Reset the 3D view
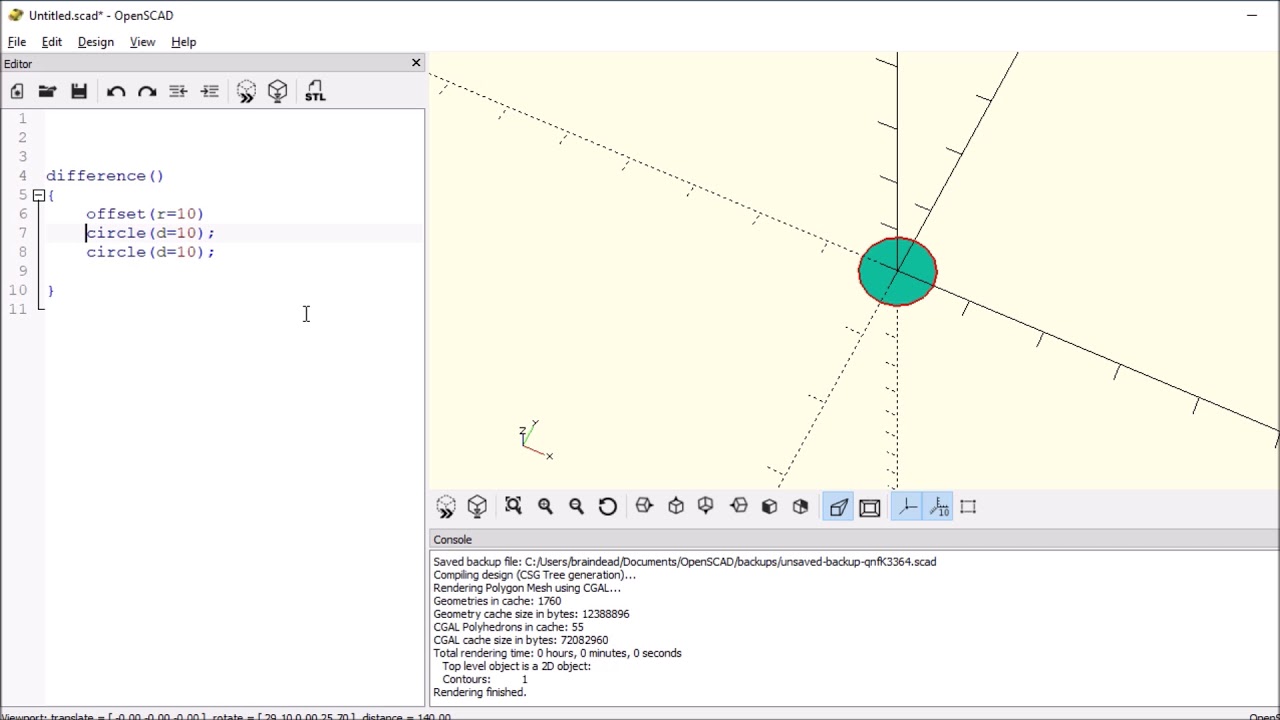The image size is (1280, 720). tap(607, 507)
